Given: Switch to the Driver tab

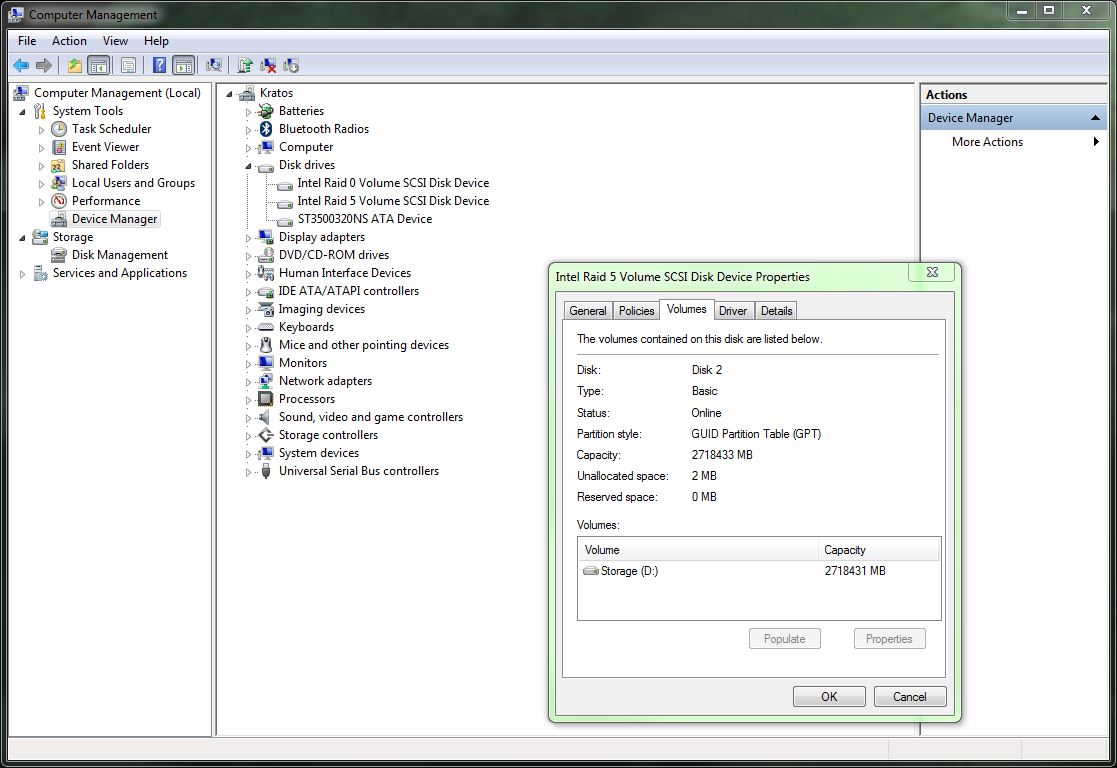Looking at the screenshot, I should click(732, 311).
